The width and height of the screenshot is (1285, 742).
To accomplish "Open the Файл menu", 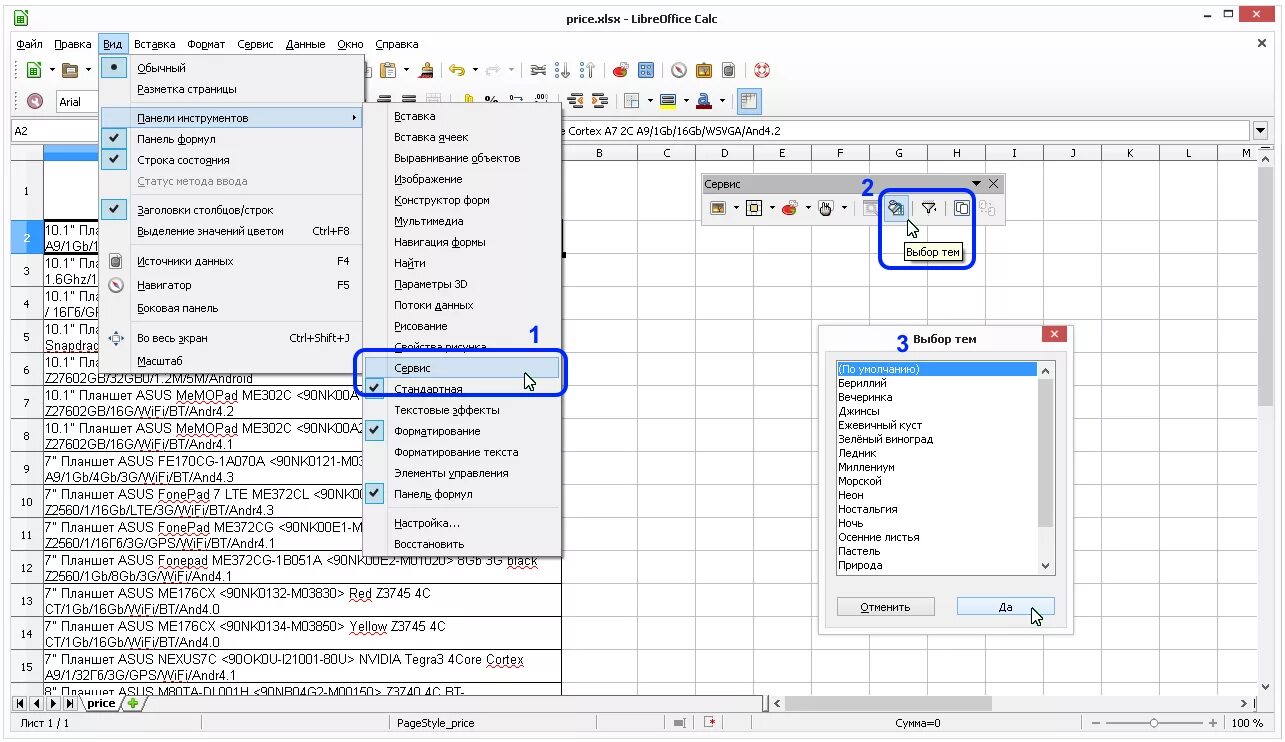I will tap(29, 44).
